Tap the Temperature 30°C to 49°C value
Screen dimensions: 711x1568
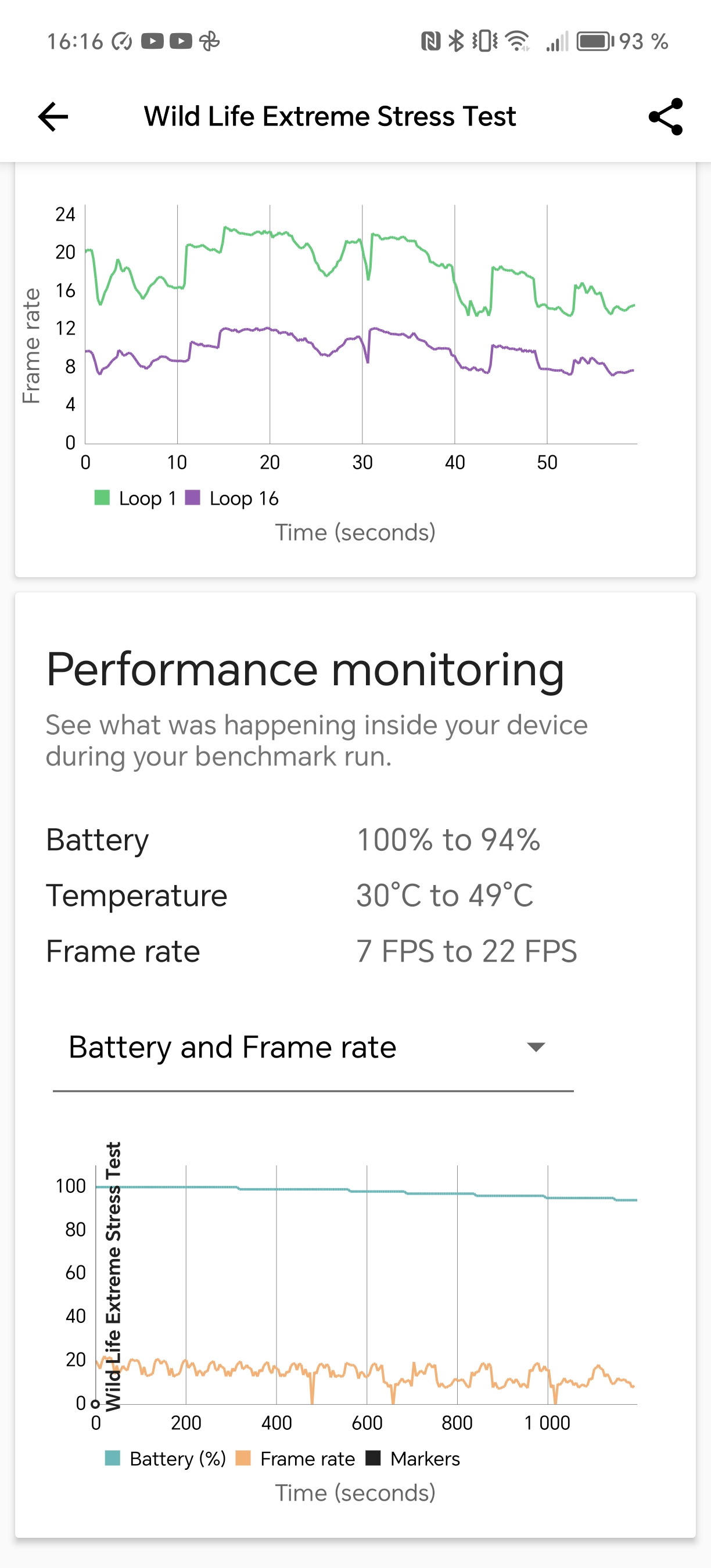coord(444,896)
